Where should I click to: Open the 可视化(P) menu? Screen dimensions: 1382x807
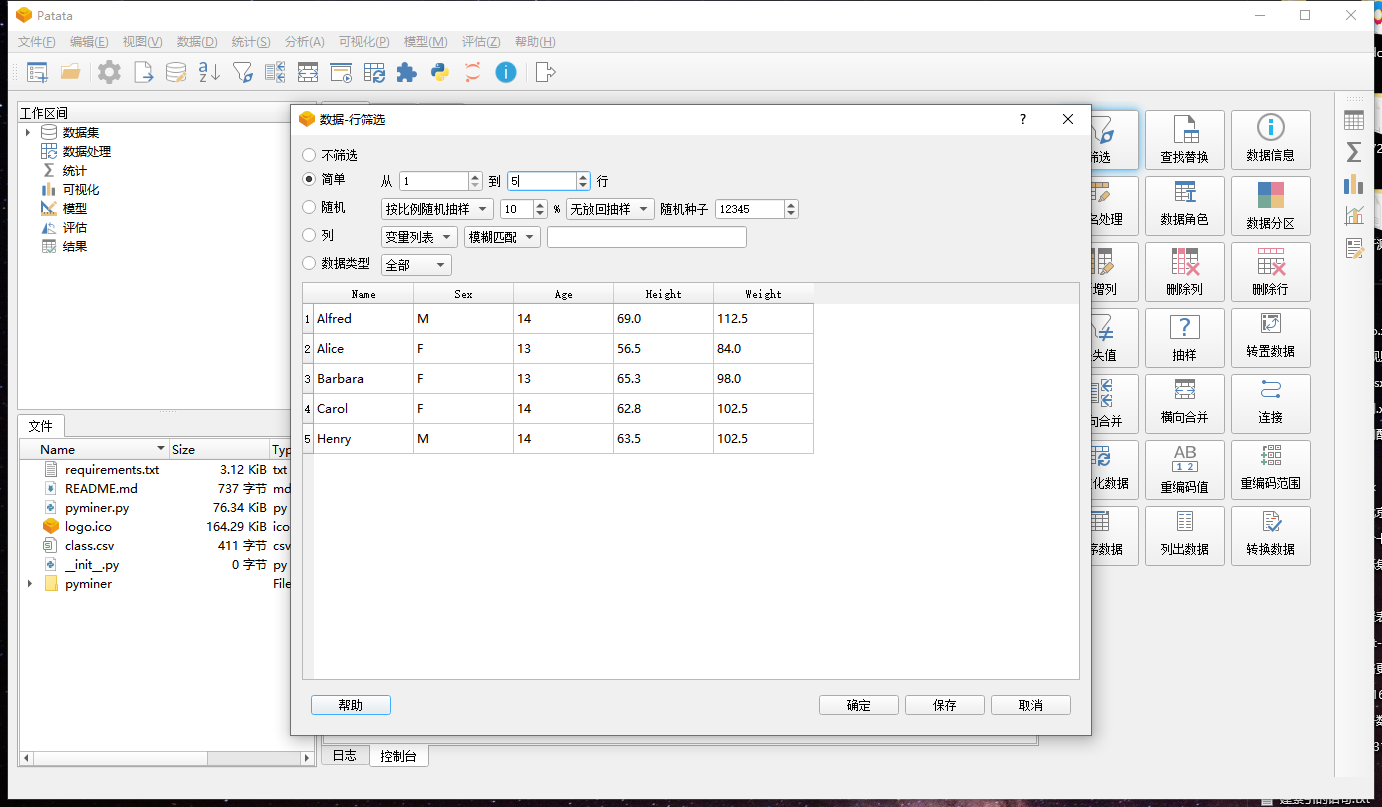364,42
